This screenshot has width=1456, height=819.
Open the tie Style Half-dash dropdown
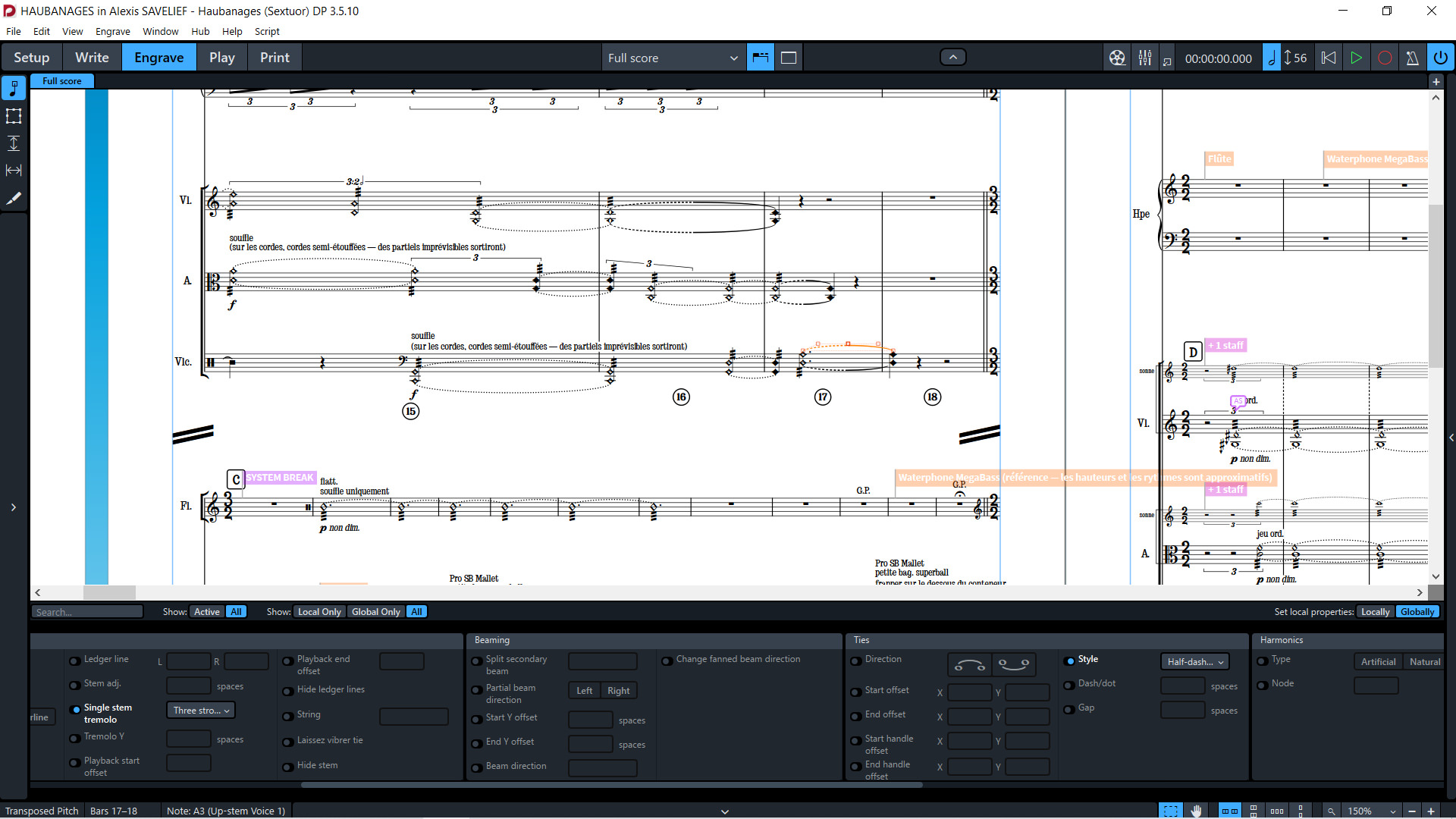[x=1194, y=662]
